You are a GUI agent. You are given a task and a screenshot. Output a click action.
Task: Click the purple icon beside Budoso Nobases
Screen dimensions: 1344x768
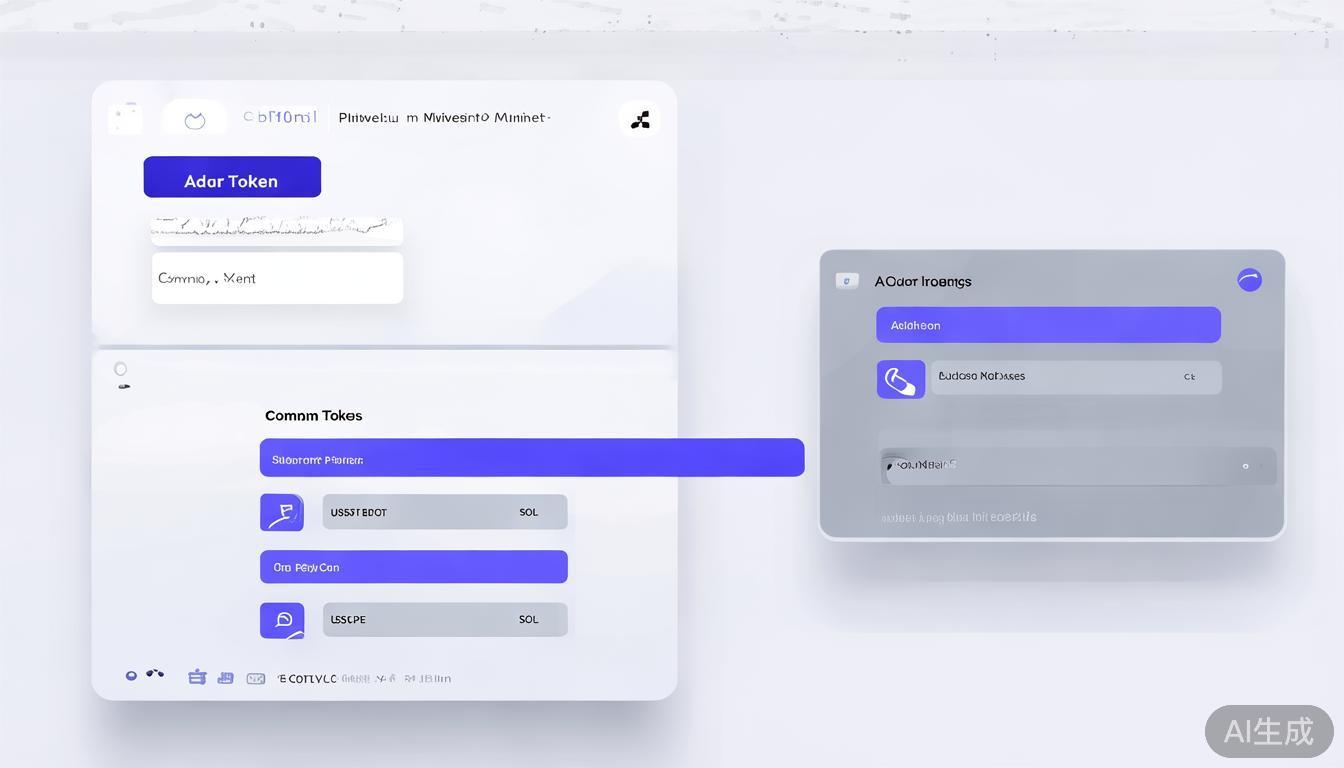[x=900, y=379]
